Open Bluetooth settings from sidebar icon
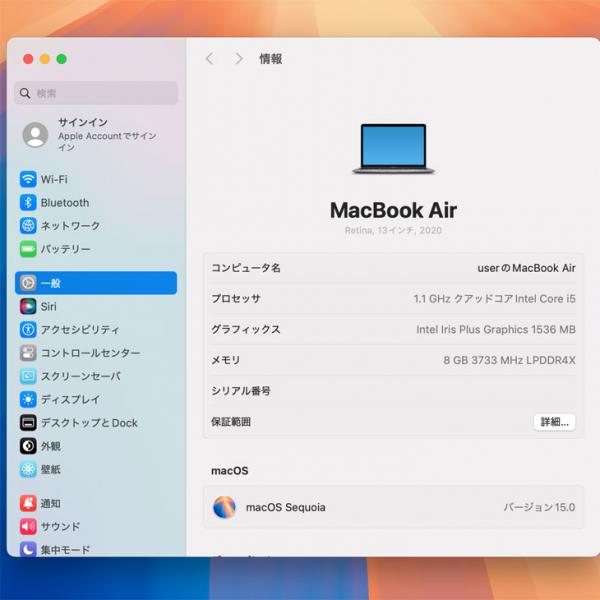Image resolution: width=600 pixels, height=600 pixels. (x=28, y=202)
